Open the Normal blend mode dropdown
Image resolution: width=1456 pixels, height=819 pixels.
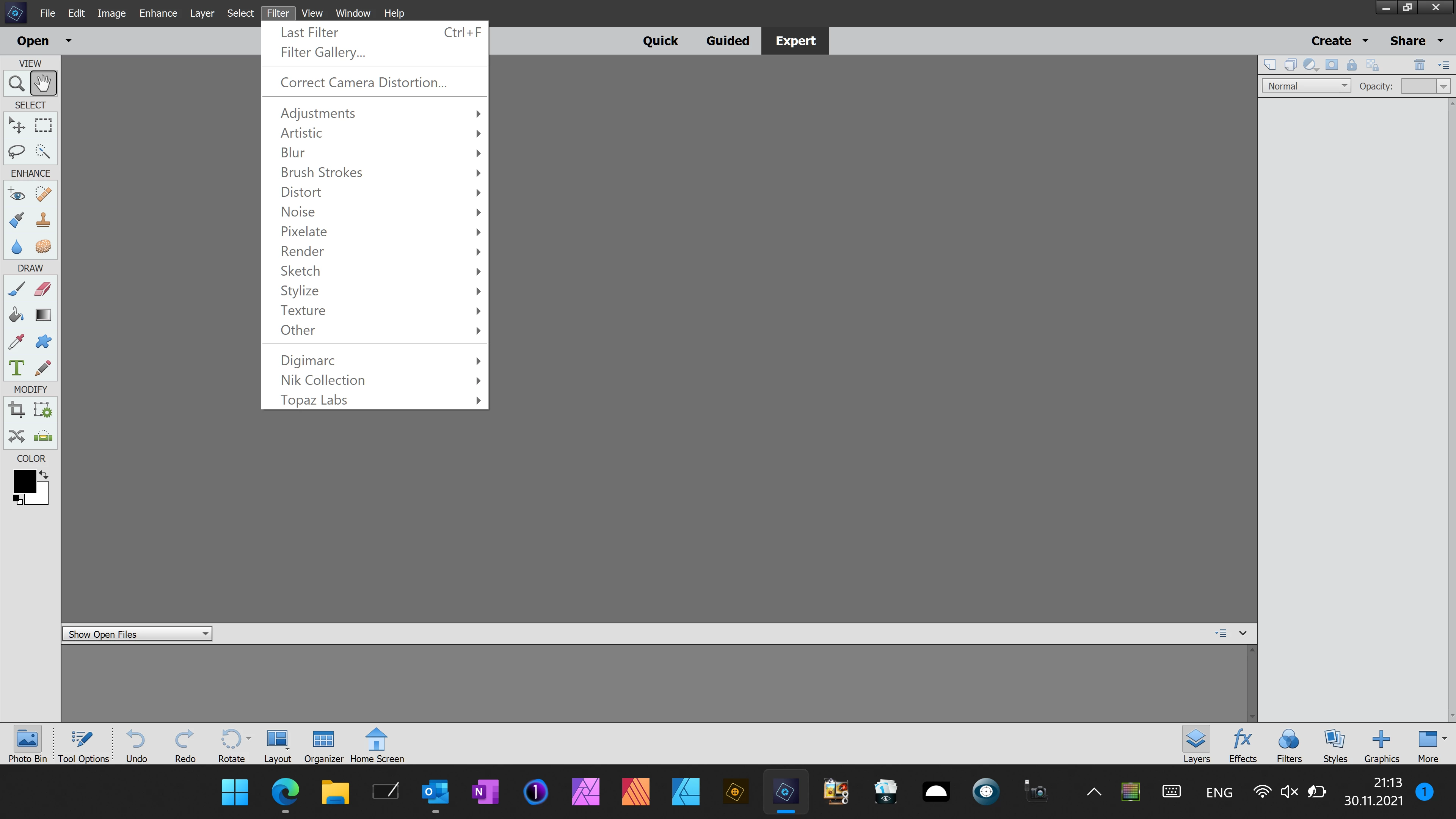pos(1305,86)
